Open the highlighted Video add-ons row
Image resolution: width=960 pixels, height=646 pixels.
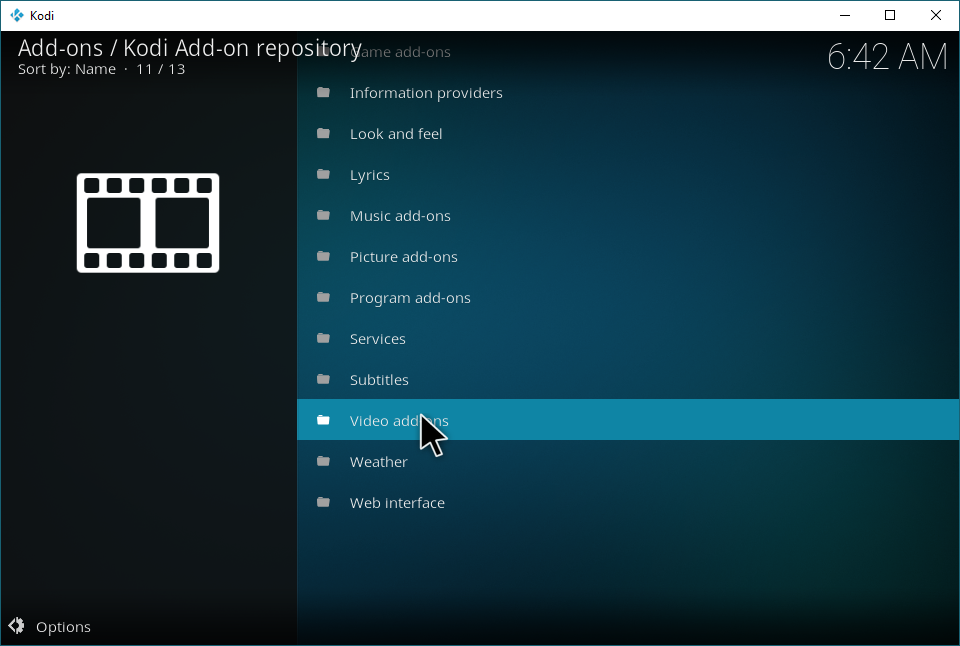click(x=628, y=419)
